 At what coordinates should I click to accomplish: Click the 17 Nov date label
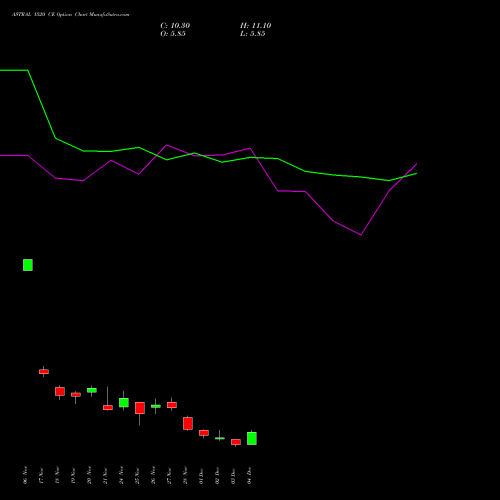point(42,475)
